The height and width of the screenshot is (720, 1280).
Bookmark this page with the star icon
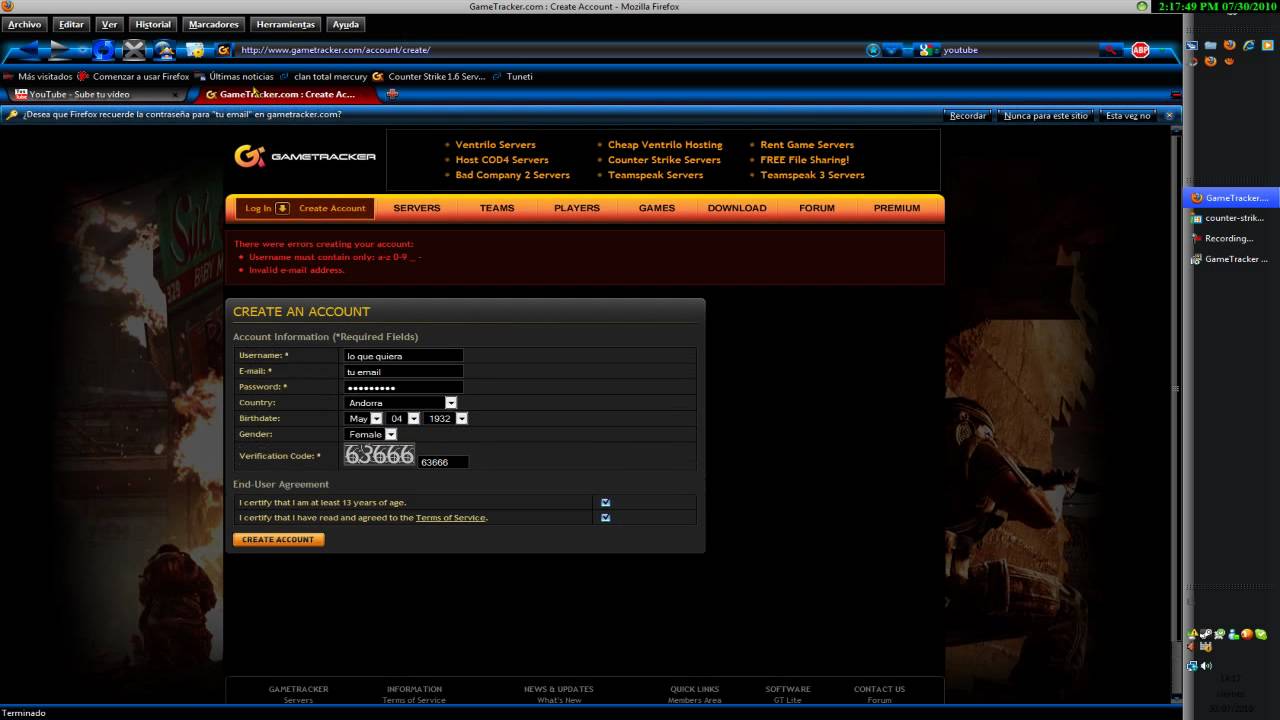[x=873, y=50]
